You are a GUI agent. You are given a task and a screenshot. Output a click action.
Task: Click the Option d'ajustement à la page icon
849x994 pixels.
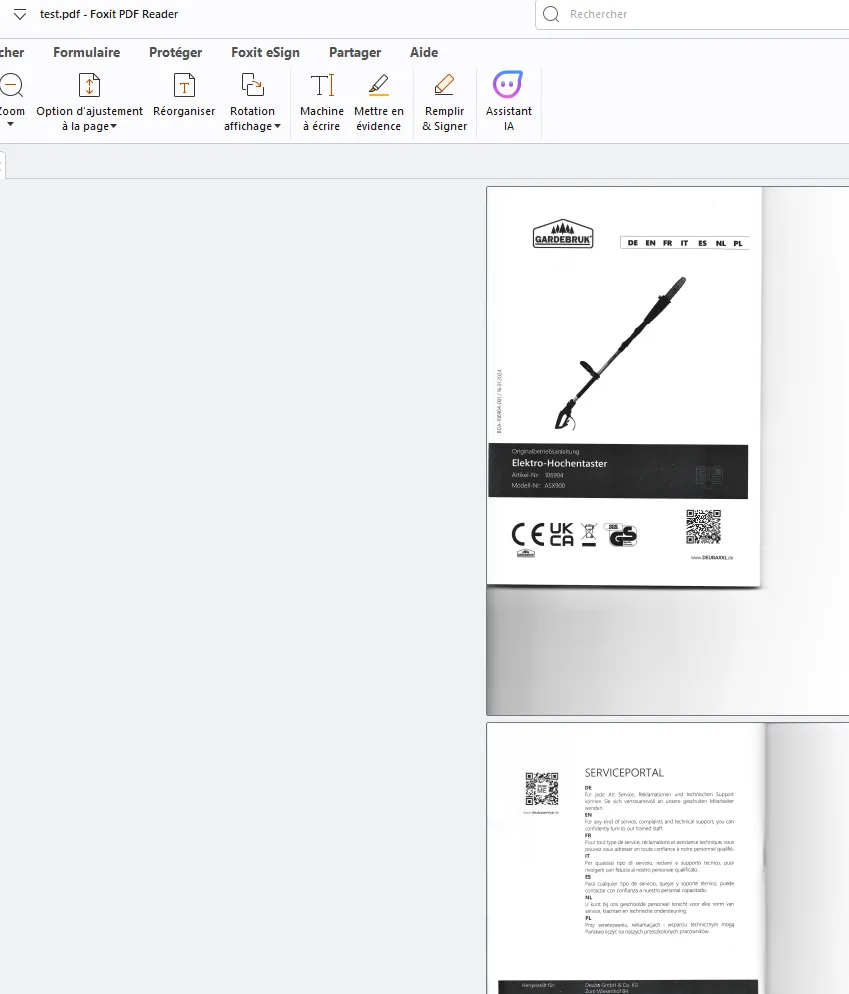[x=89, y=86]
